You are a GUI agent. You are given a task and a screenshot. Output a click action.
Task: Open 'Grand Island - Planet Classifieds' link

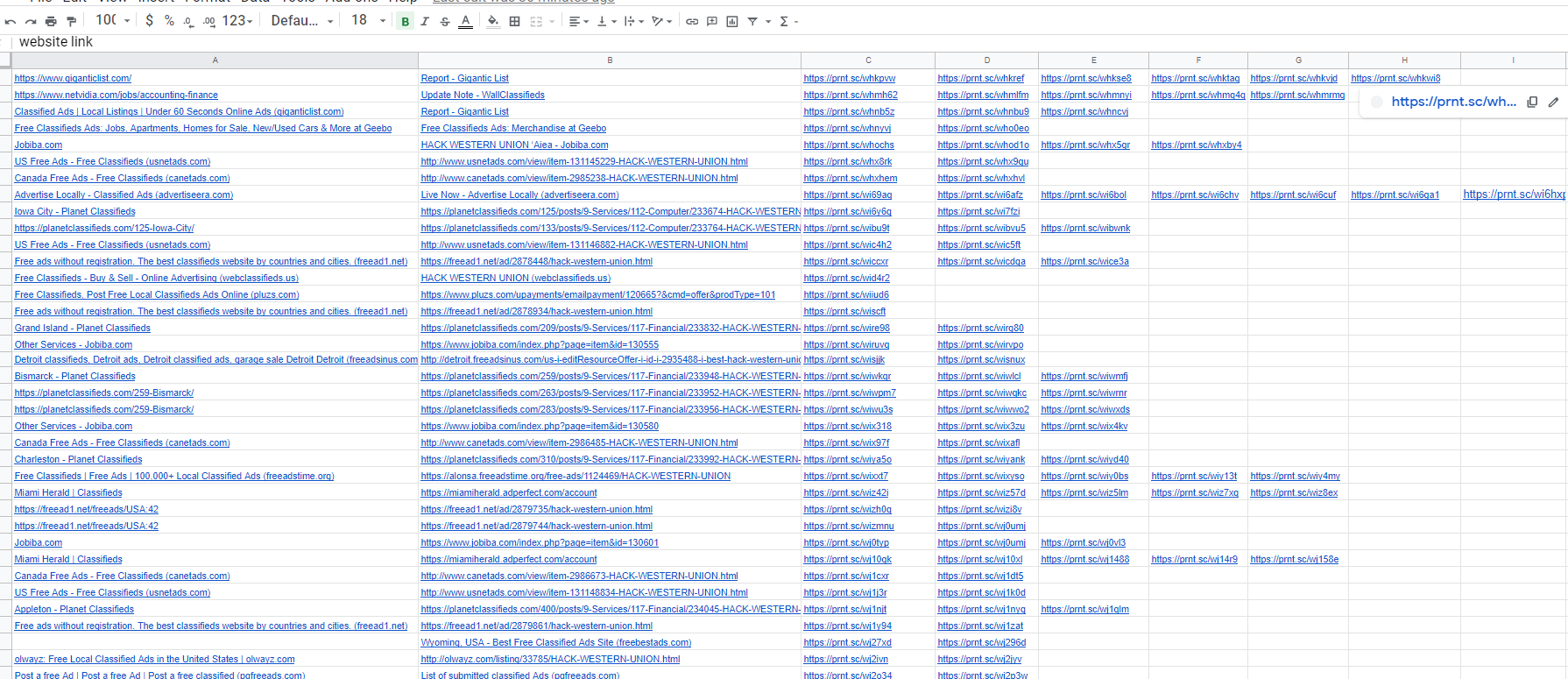pos(82,329)
